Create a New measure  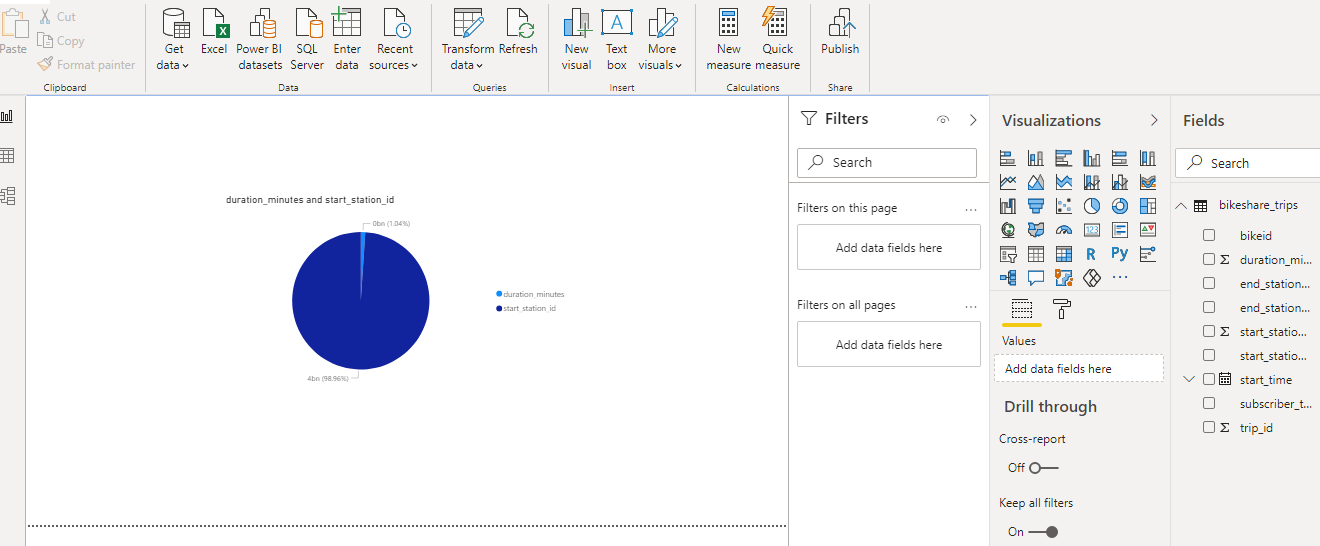point(728,39)
